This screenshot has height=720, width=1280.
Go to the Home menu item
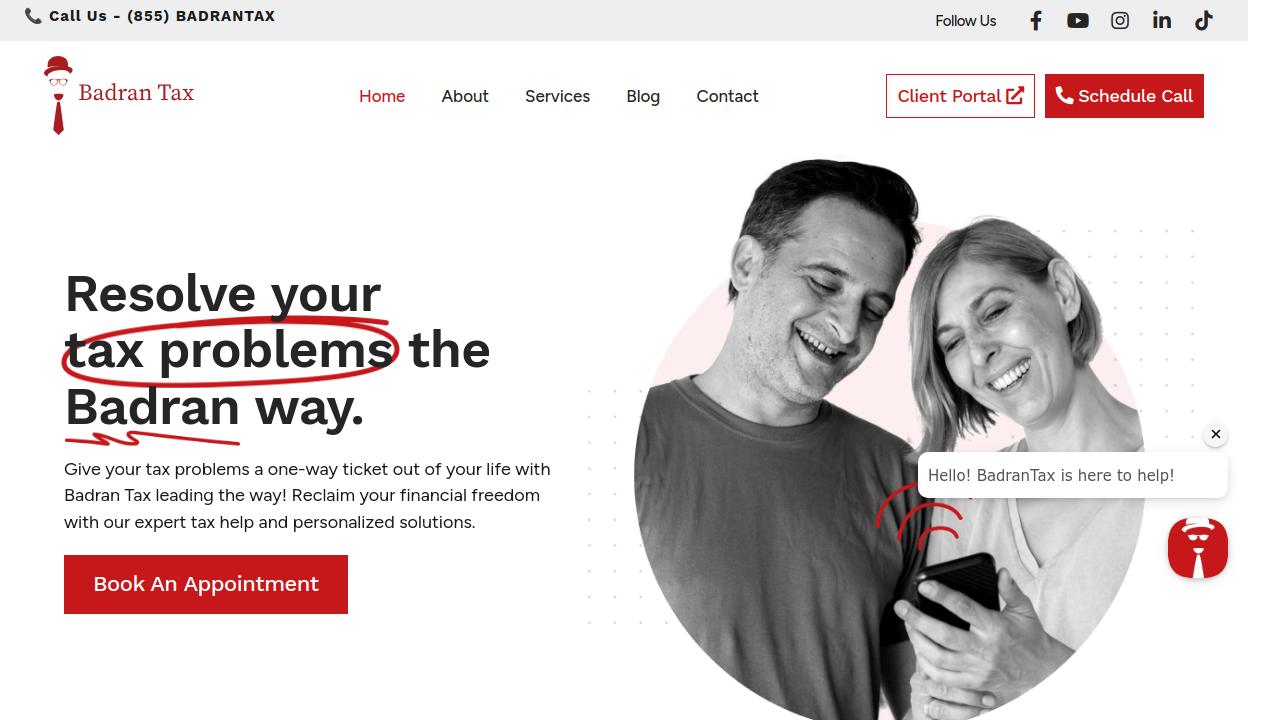click(382, 96)
